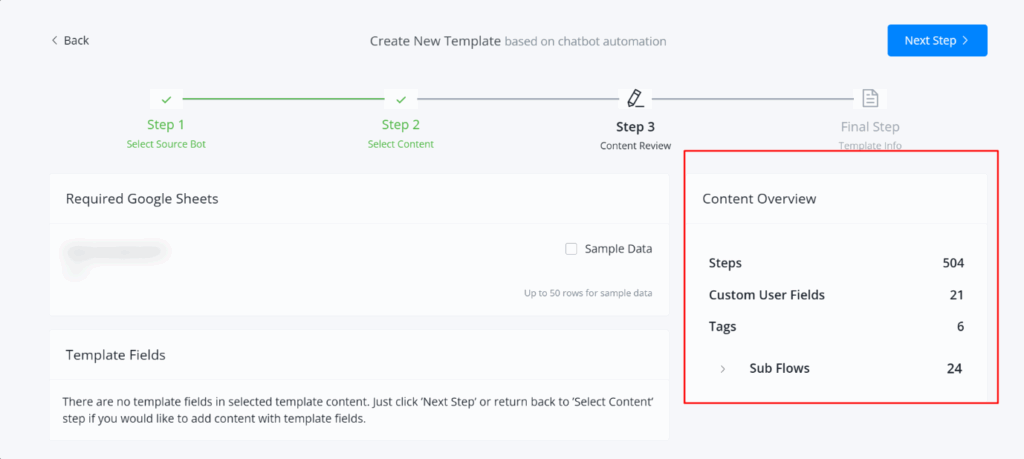1024x459 pixels.
Task: Click the Final Step document icon
Action: [x=870, y=98]
